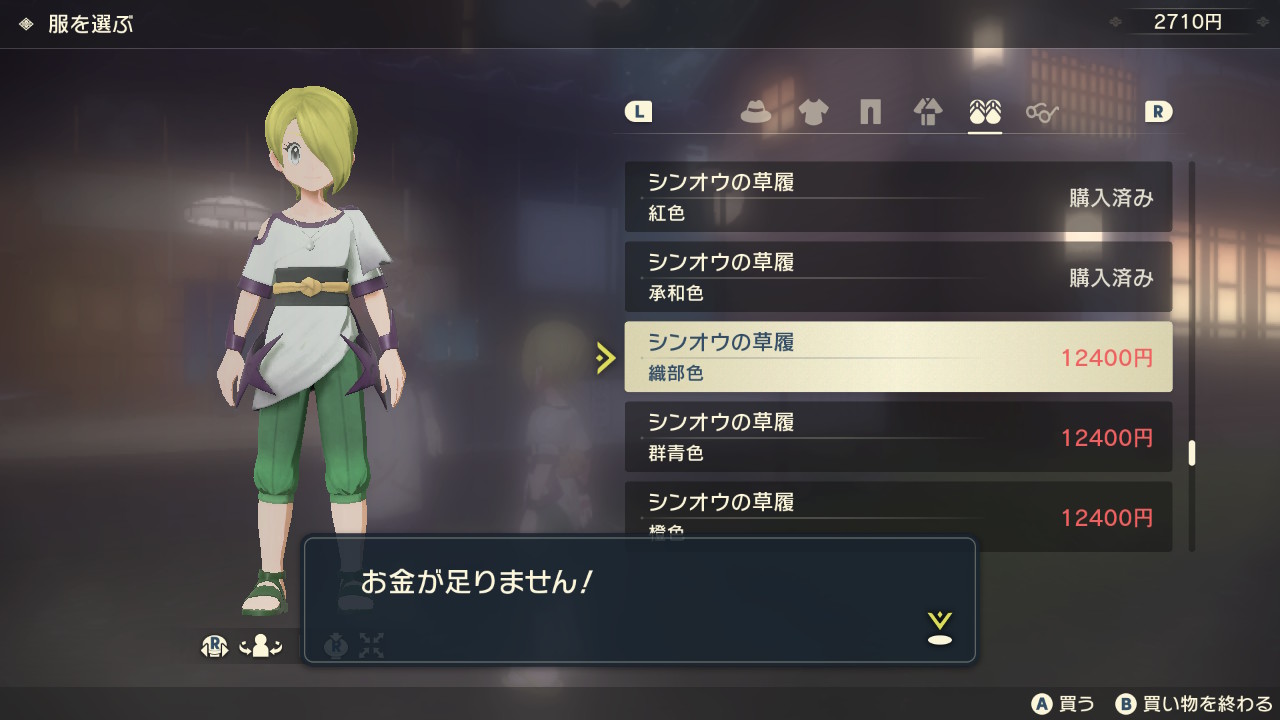
Task: Select the hat category icon
Action: coord(756,112)
